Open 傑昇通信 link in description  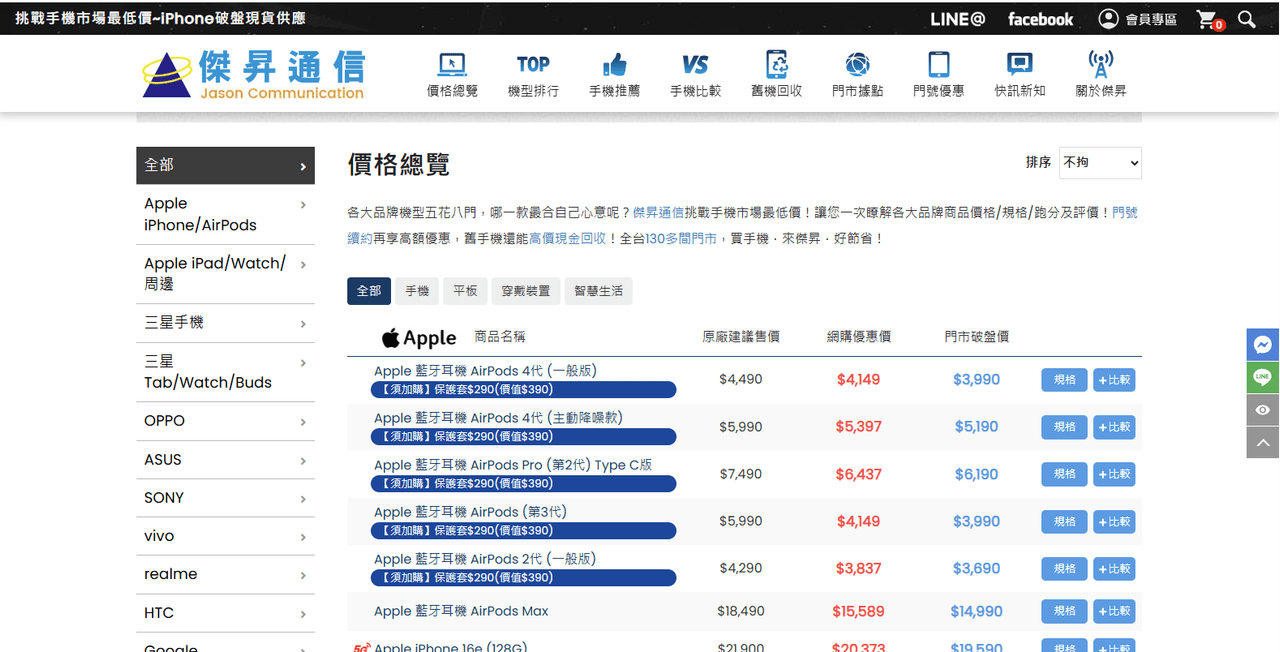click(658, 213)
